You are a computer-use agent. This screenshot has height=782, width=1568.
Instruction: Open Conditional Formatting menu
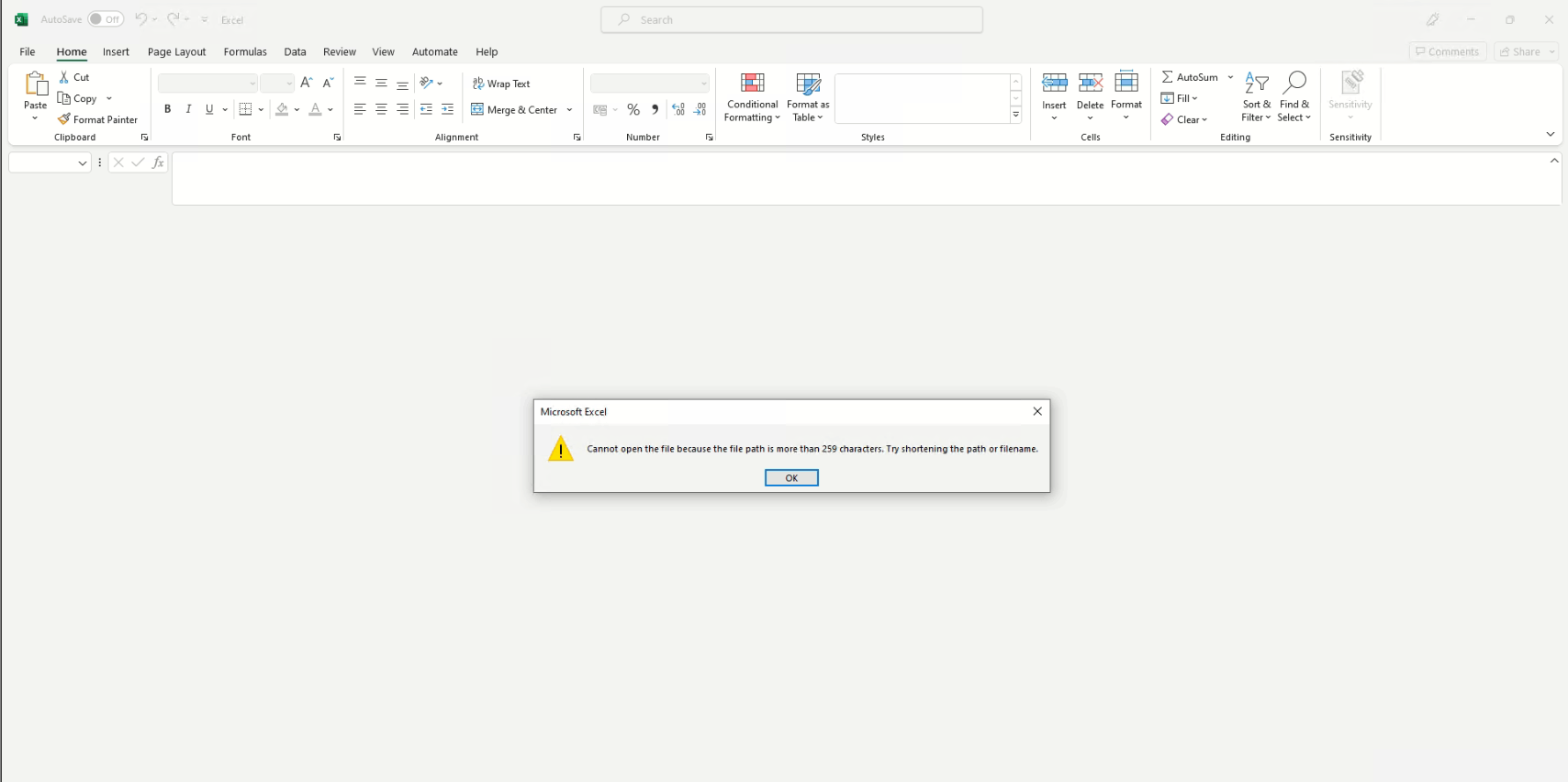click(752, 96)
